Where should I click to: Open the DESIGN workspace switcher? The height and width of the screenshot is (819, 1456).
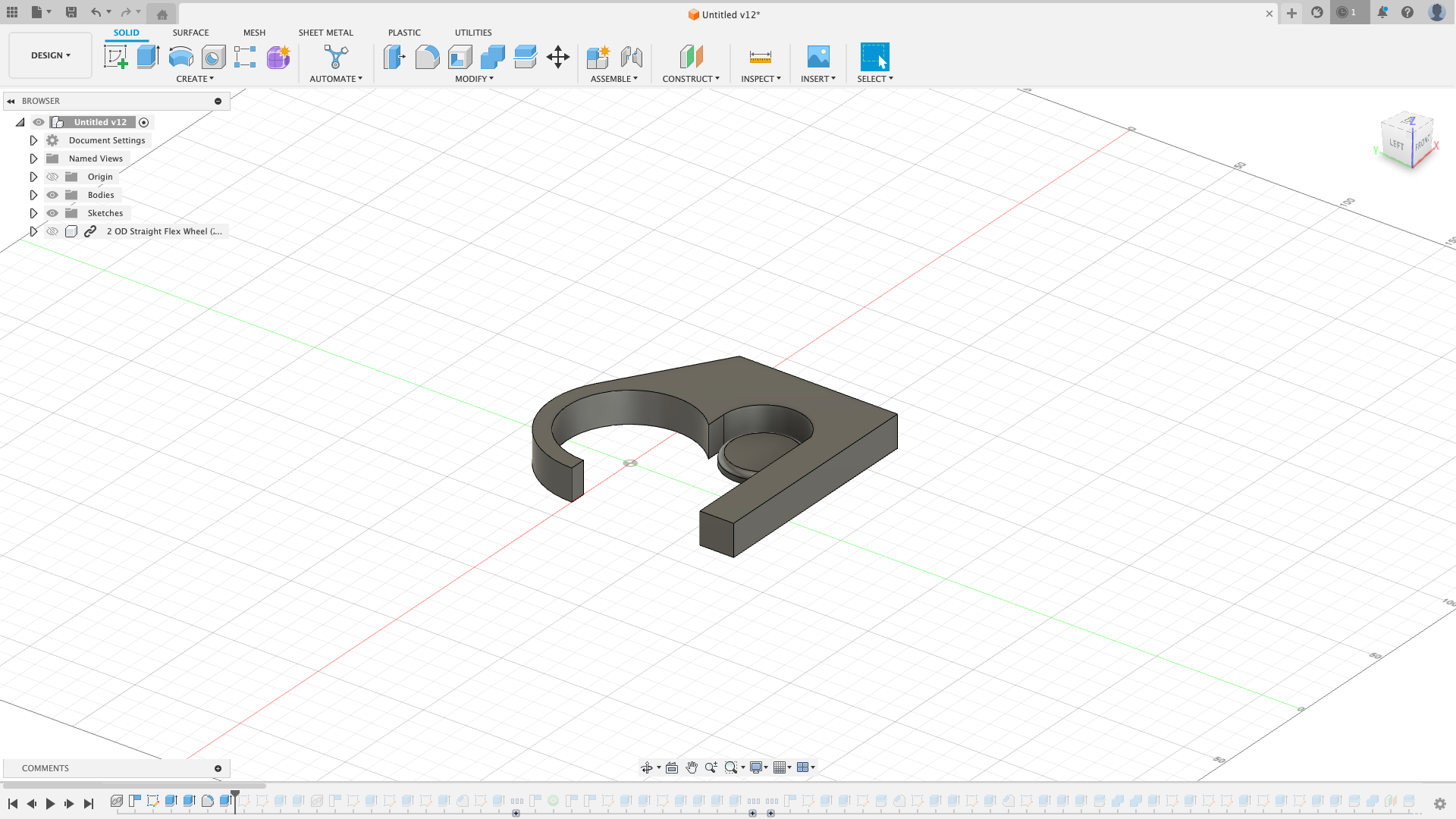click(49, 55)
